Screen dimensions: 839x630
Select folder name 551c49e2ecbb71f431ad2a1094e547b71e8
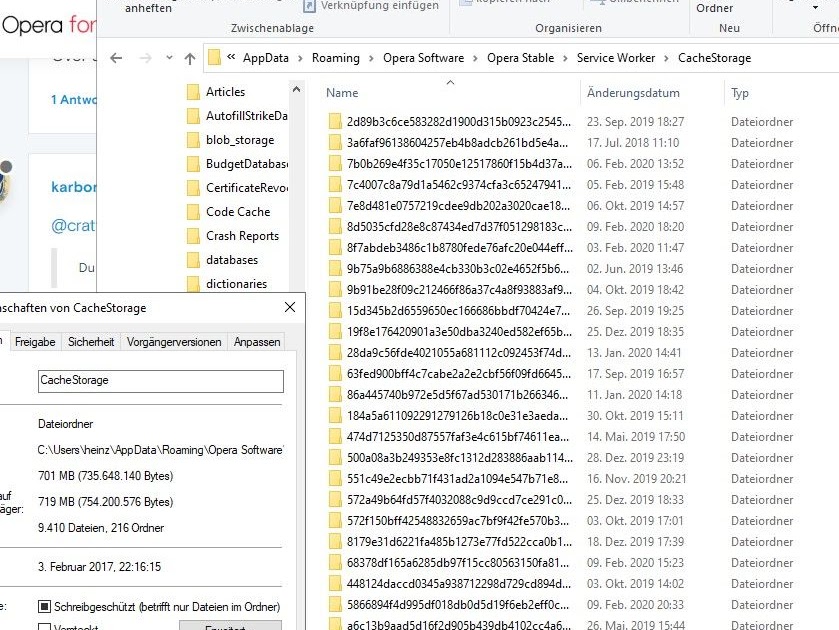(x=457, y=479)
